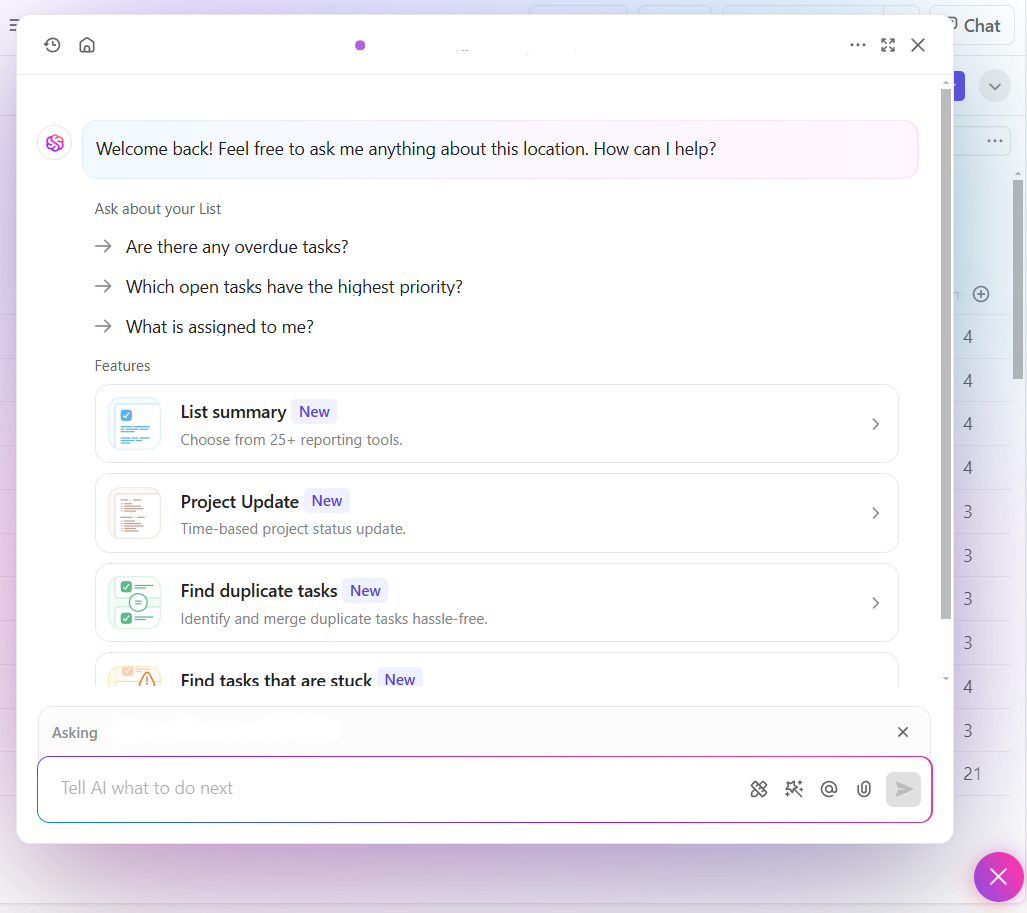The height and width of the screenshot is (913, 1027).
Task: Ask 'Which open tasks have the highest priority?'
Action: 294,287
